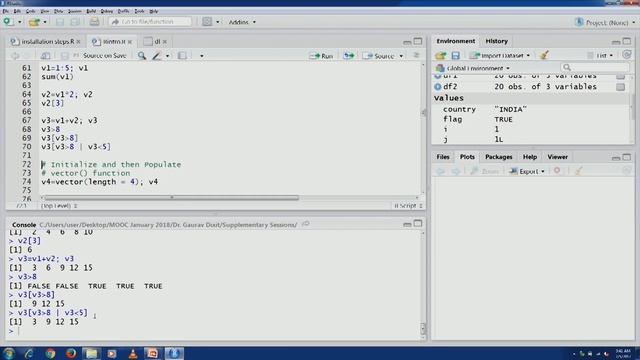Open the List view dropdown in Environment
Viewport: 640px width, 360px height.
pos(601,55)
